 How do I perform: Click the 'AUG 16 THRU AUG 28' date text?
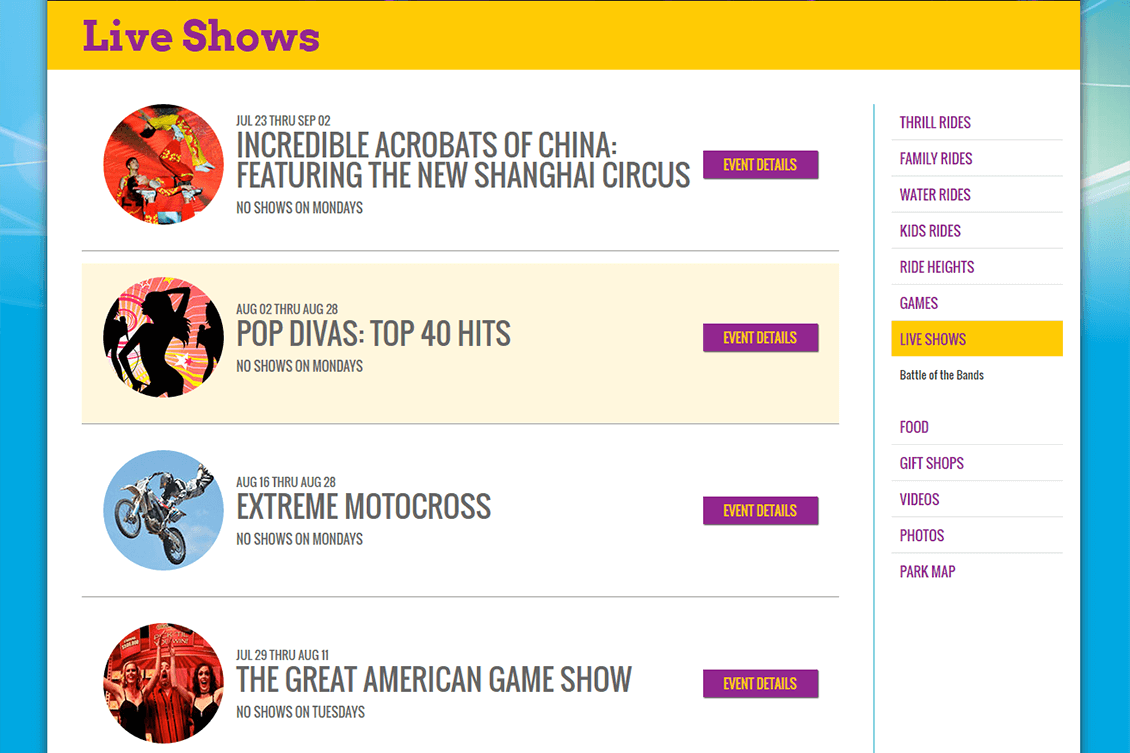pos(286,481)
